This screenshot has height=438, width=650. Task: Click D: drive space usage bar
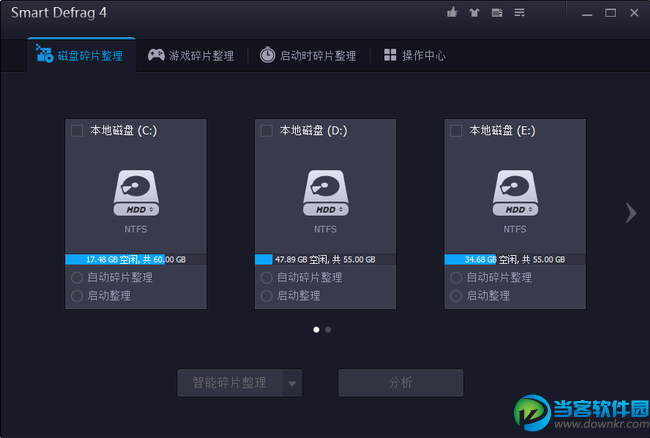tap(325, 259)
